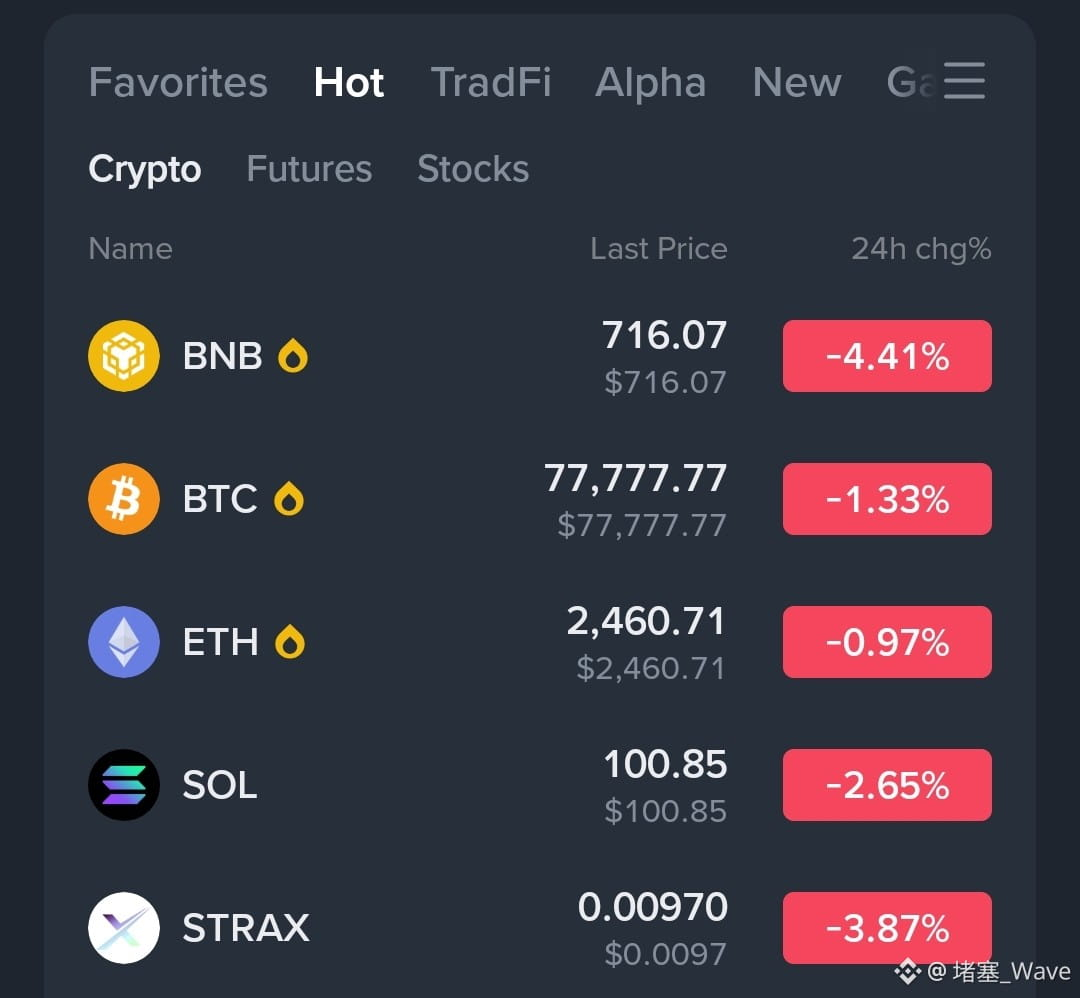Viewport: 1080px width, 998px height.
Task: Click the BNB -4.41% change badge
Action: [x=887, y=356]
